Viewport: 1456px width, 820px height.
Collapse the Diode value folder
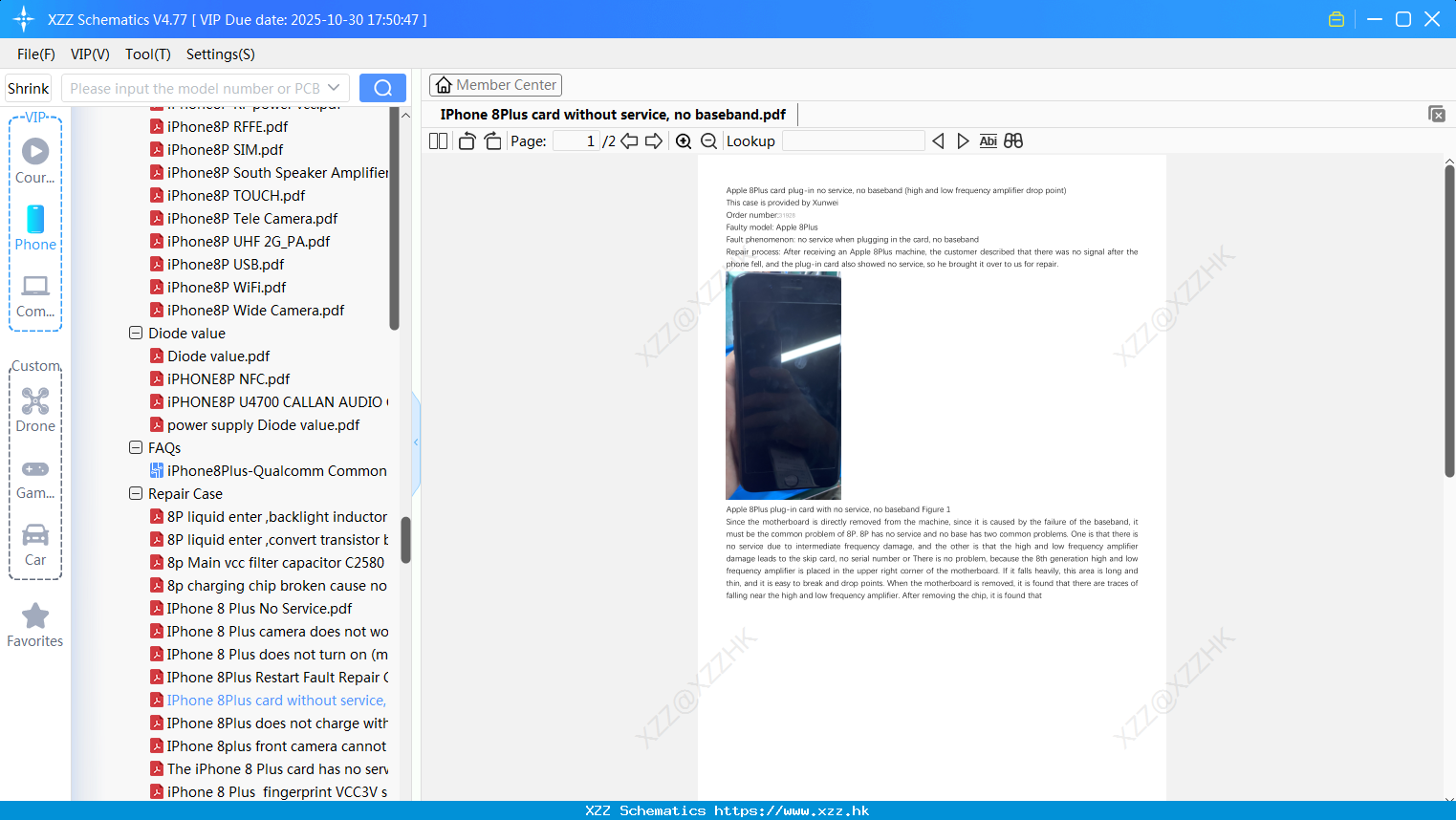click(x=136, y=333)
